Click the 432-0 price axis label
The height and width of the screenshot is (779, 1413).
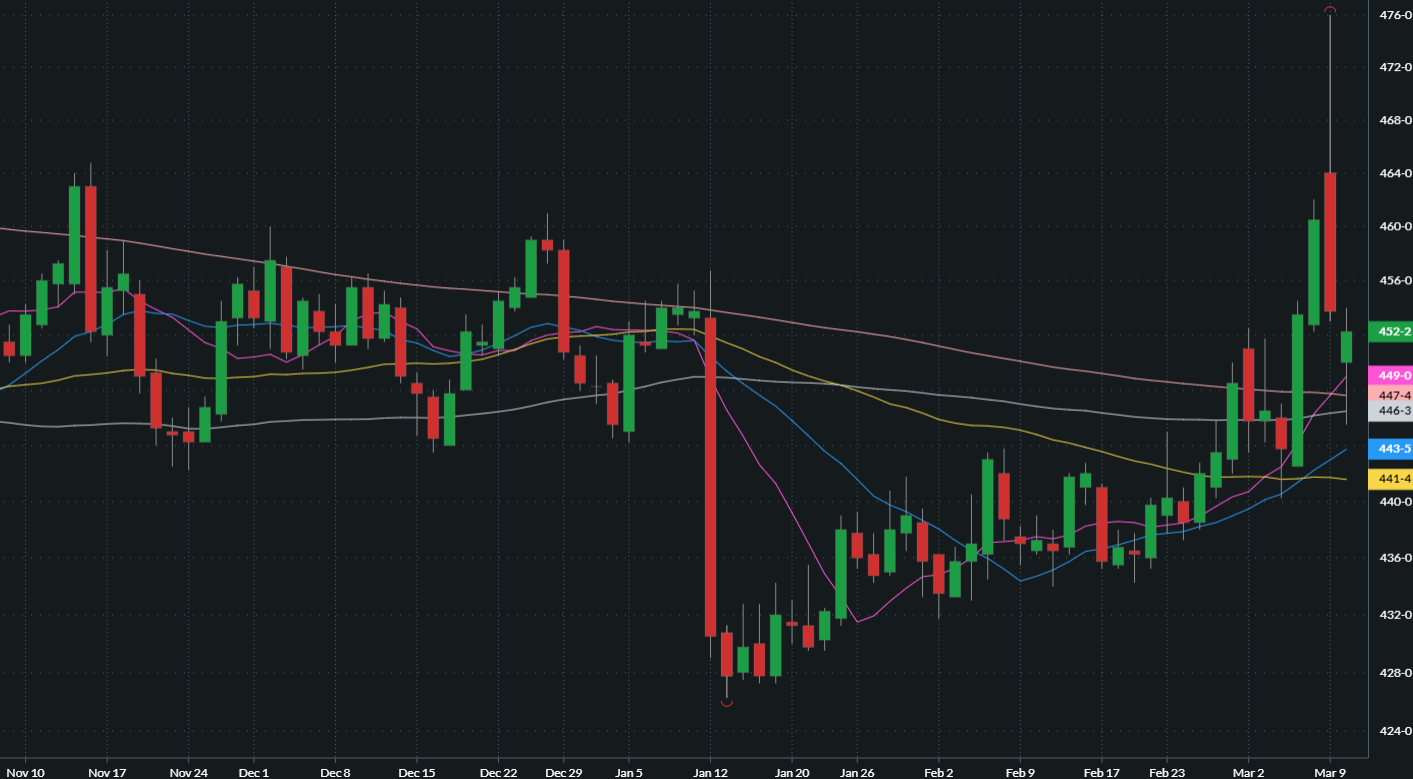tap(1394, 614)
